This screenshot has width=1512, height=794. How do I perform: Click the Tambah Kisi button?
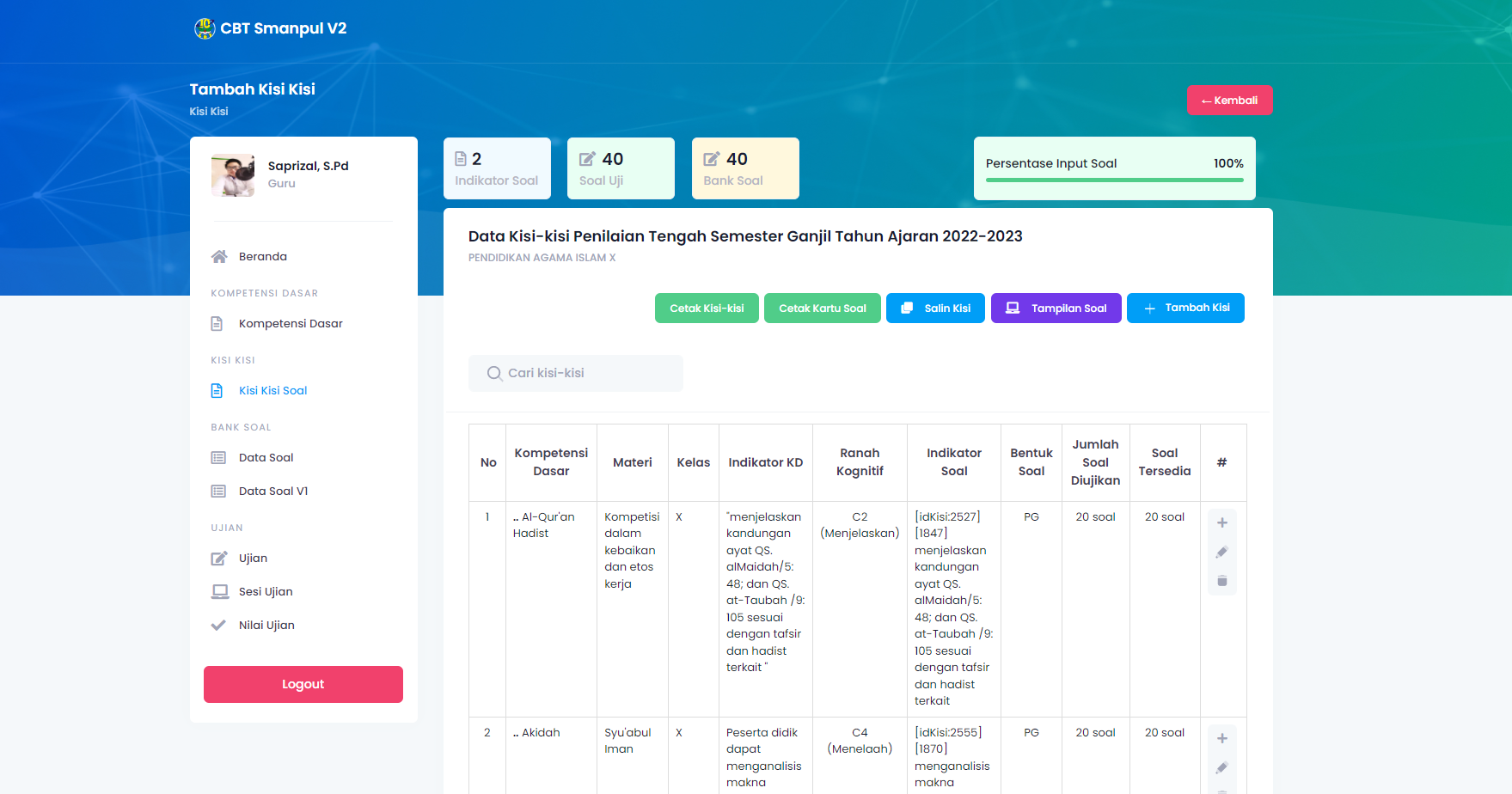[x=1185, y=308]
